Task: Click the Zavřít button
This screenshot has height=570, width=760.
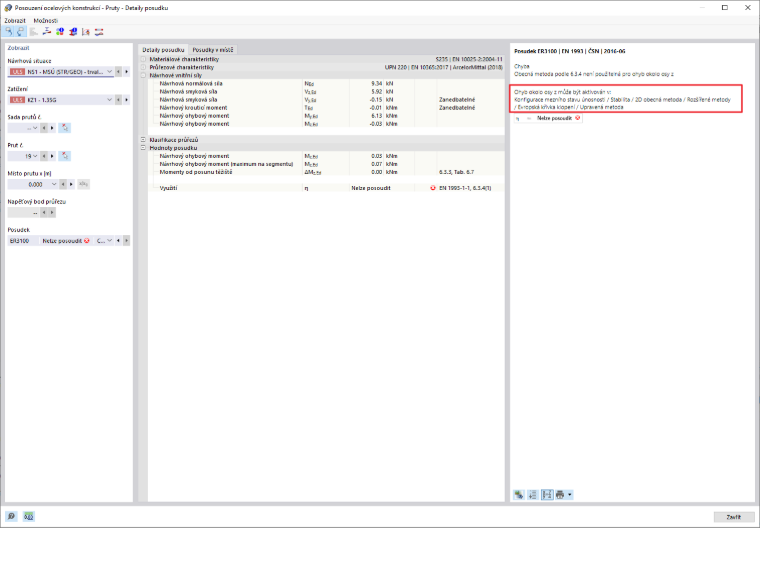Action: click(x=734, y=517)
